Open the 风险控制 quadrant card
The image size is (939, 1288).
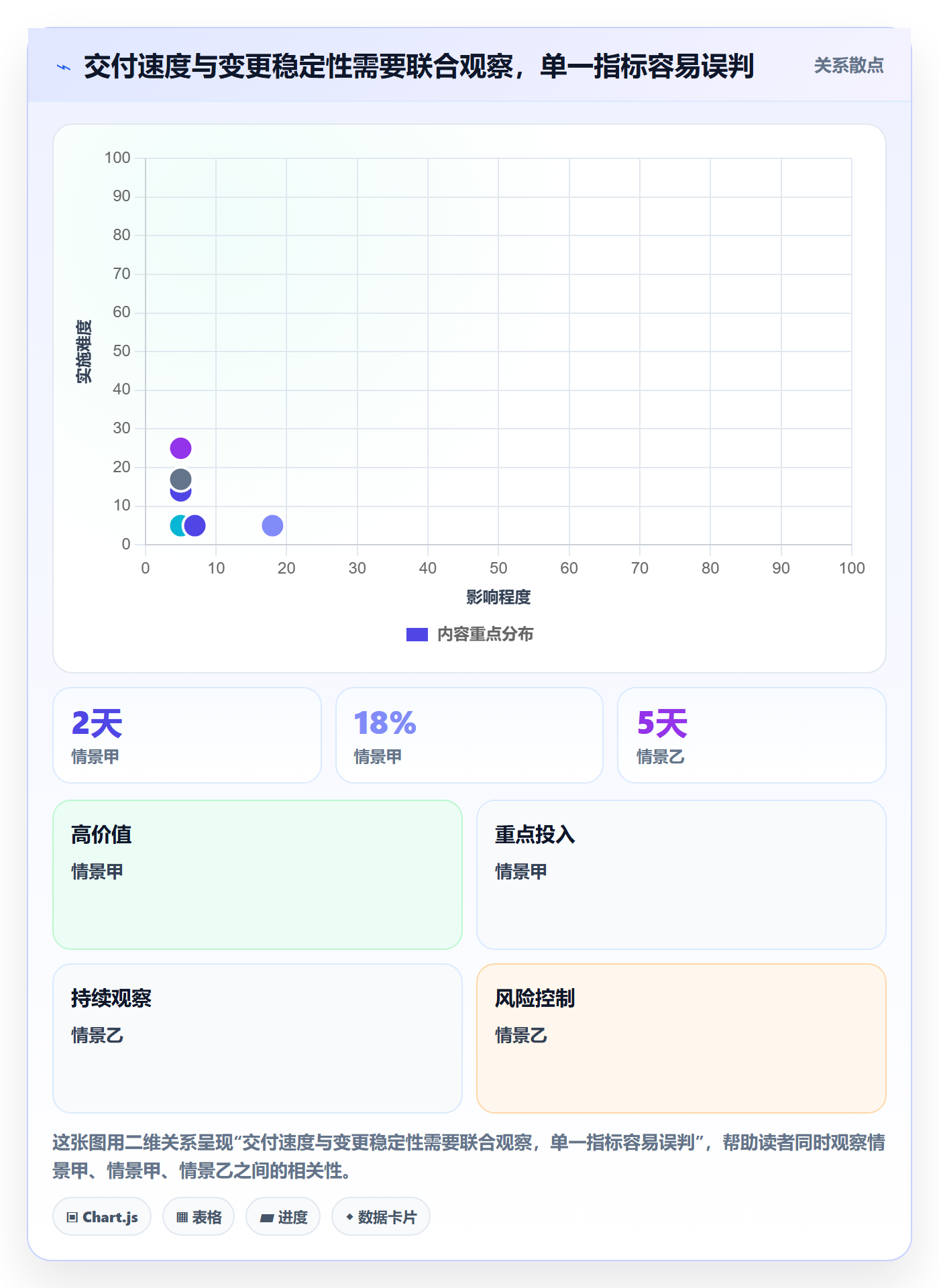[681, 1038]
